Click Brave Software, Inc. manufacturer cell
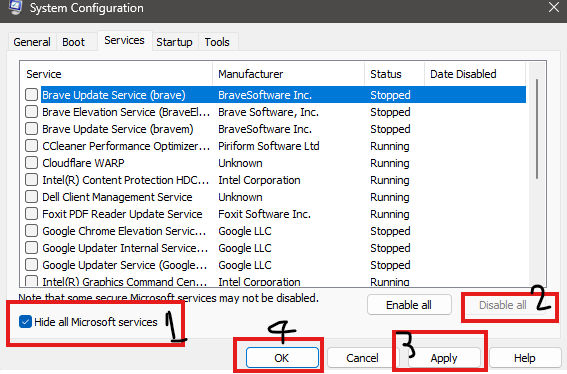Image resolution: width=567 pixels, height=374 pixels. point(268,112)
